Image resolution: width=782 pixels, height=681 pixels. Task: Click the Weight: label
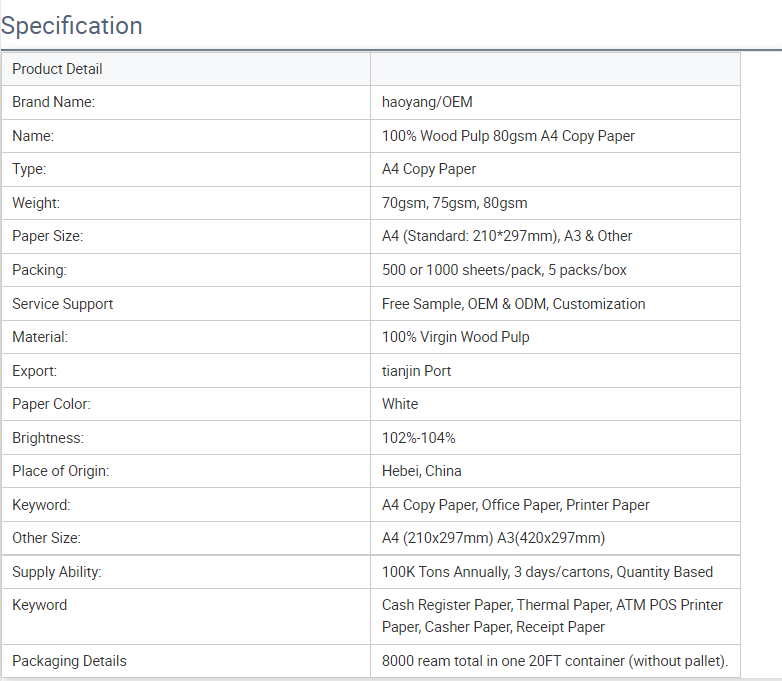[36, 203]
